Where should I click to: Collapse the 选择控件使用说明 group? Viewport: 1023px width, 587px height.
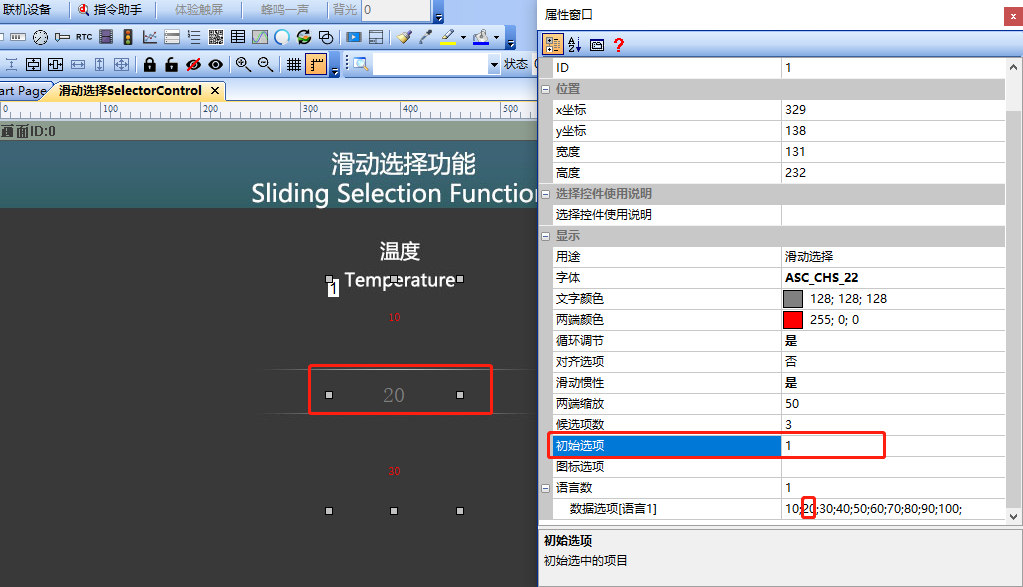(x=545, y=194)
